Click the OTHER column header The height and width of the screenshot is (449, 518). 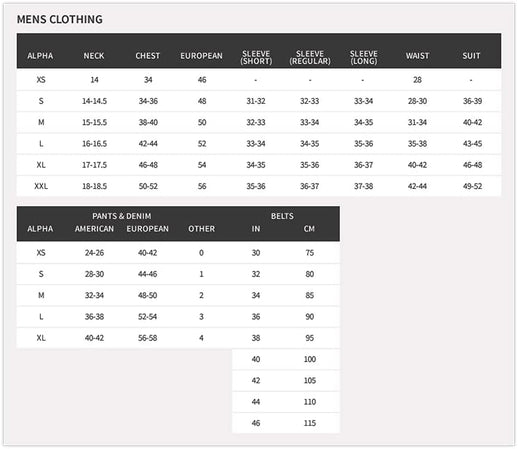point(202,229)
